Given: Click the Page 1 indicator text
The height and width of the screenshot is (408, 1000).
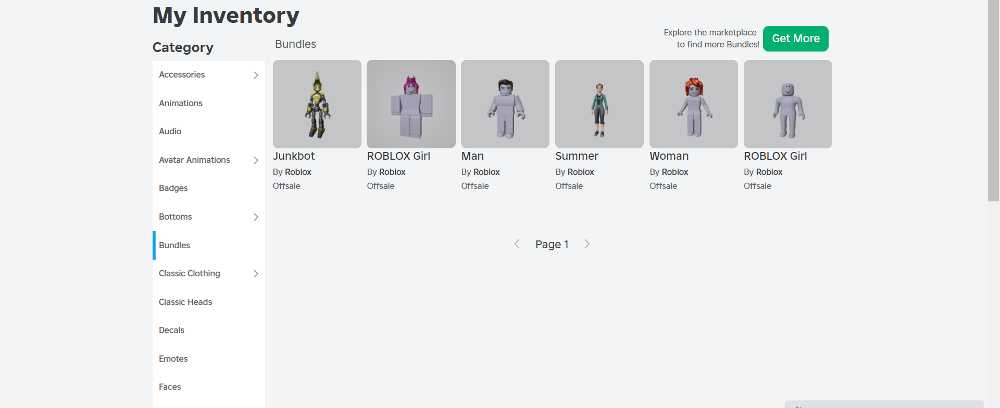Looking at the screenshot, I should 552,244.
